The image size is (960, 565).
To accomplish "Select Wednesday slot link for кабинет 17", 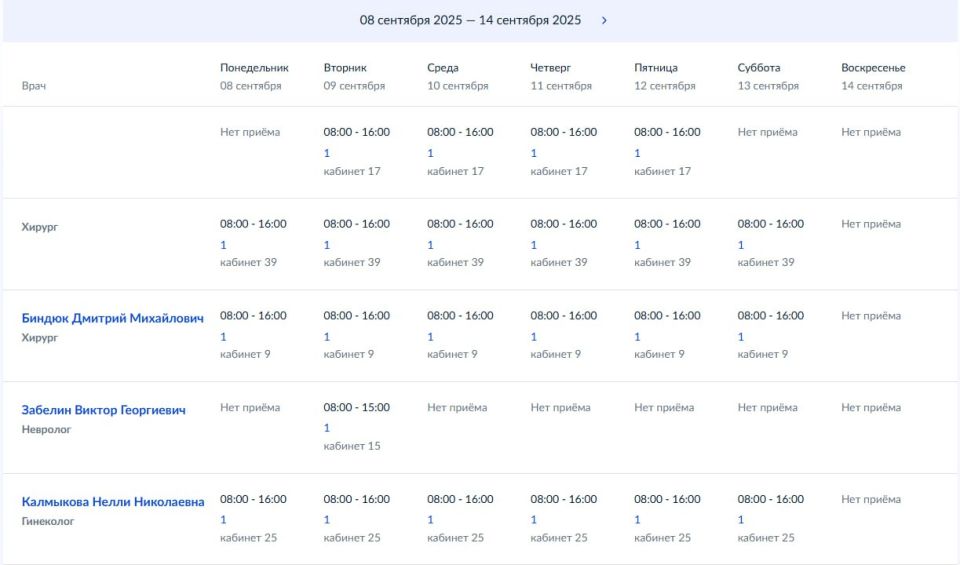I will tap(430, 153).
